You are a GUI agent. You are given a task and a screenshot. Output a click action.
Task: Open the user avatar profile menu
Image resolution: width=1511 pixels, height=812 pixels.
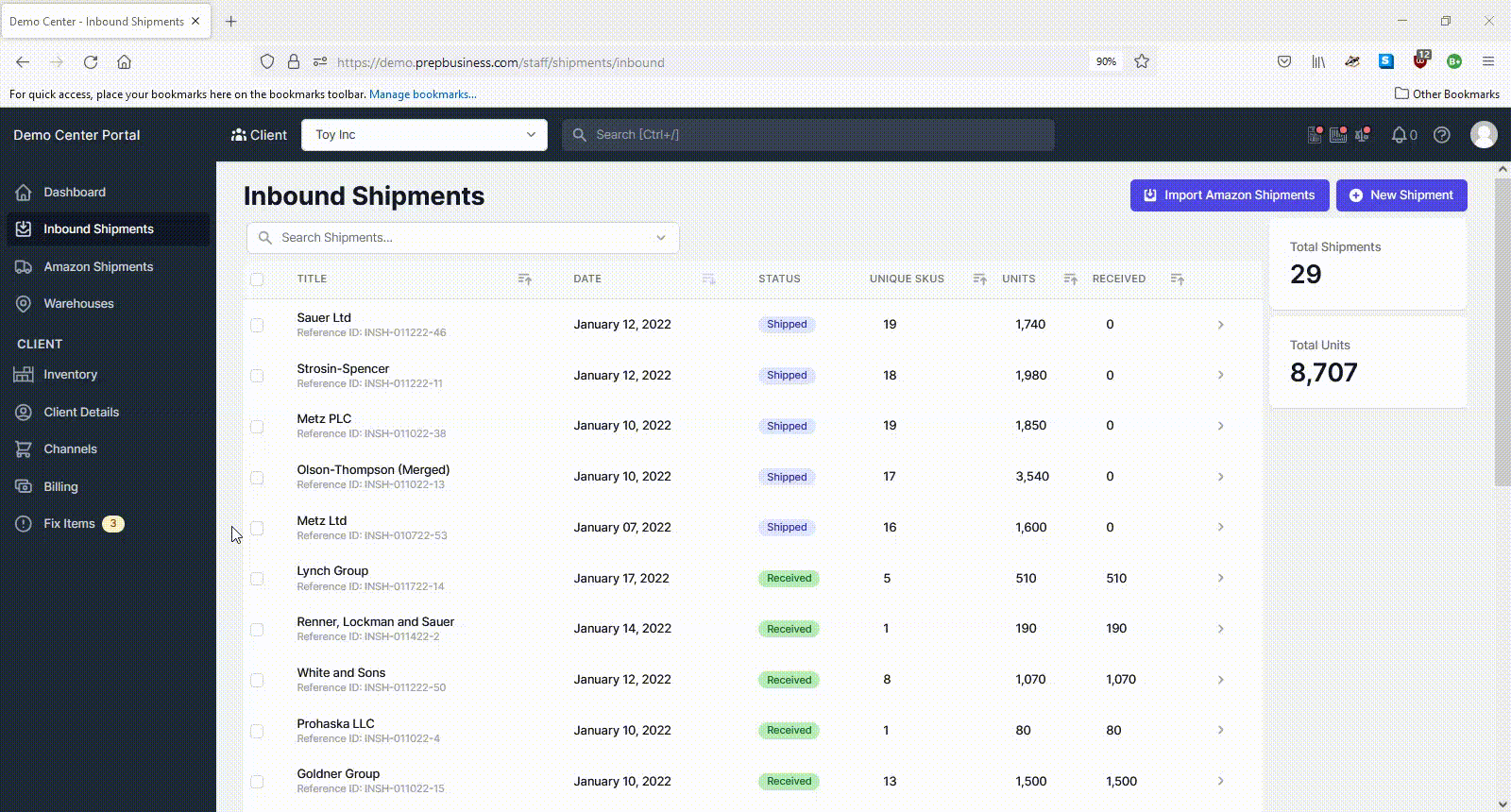click(1484, 135)
